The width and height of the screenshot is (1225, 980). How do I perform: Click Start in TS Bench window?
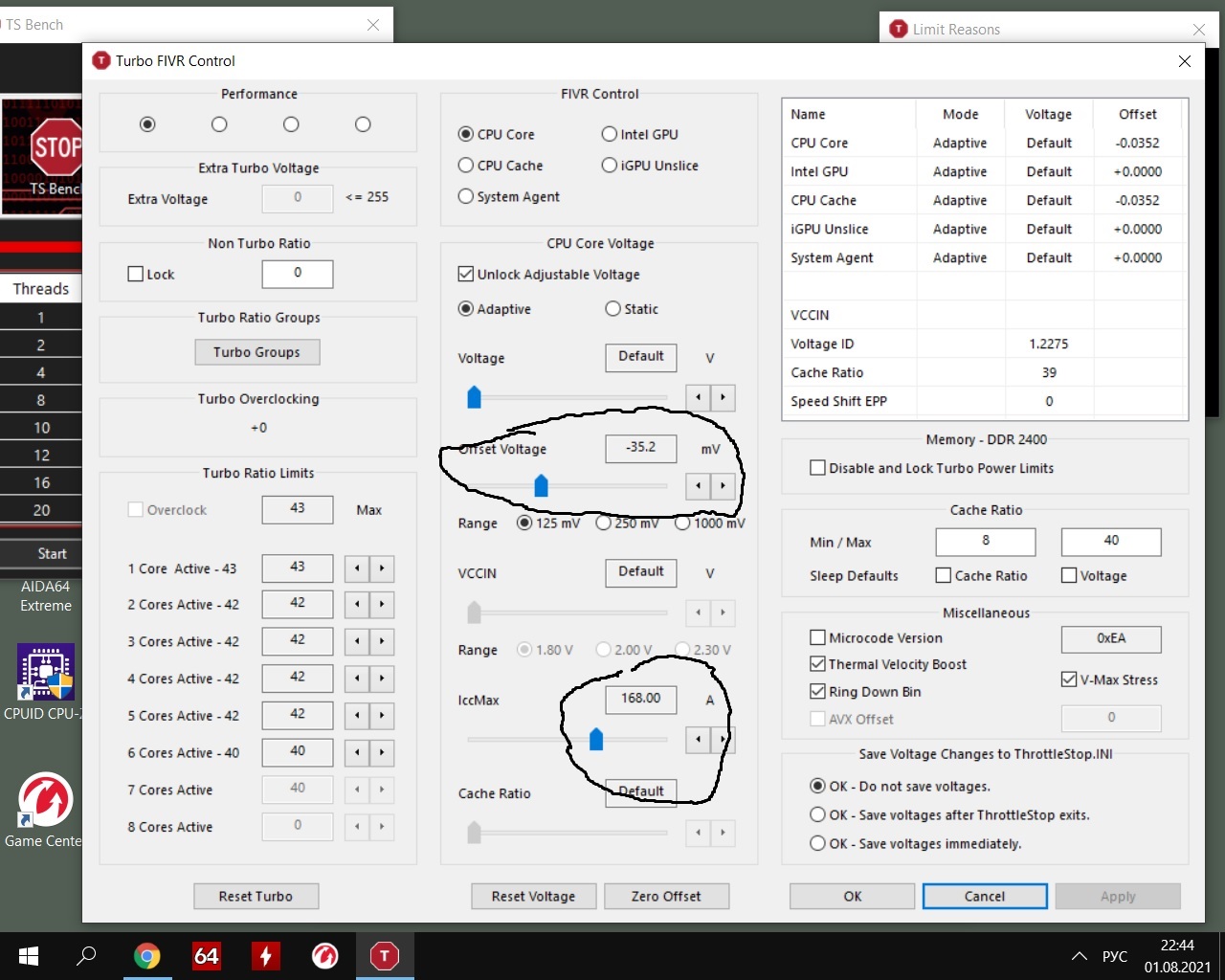41,553
